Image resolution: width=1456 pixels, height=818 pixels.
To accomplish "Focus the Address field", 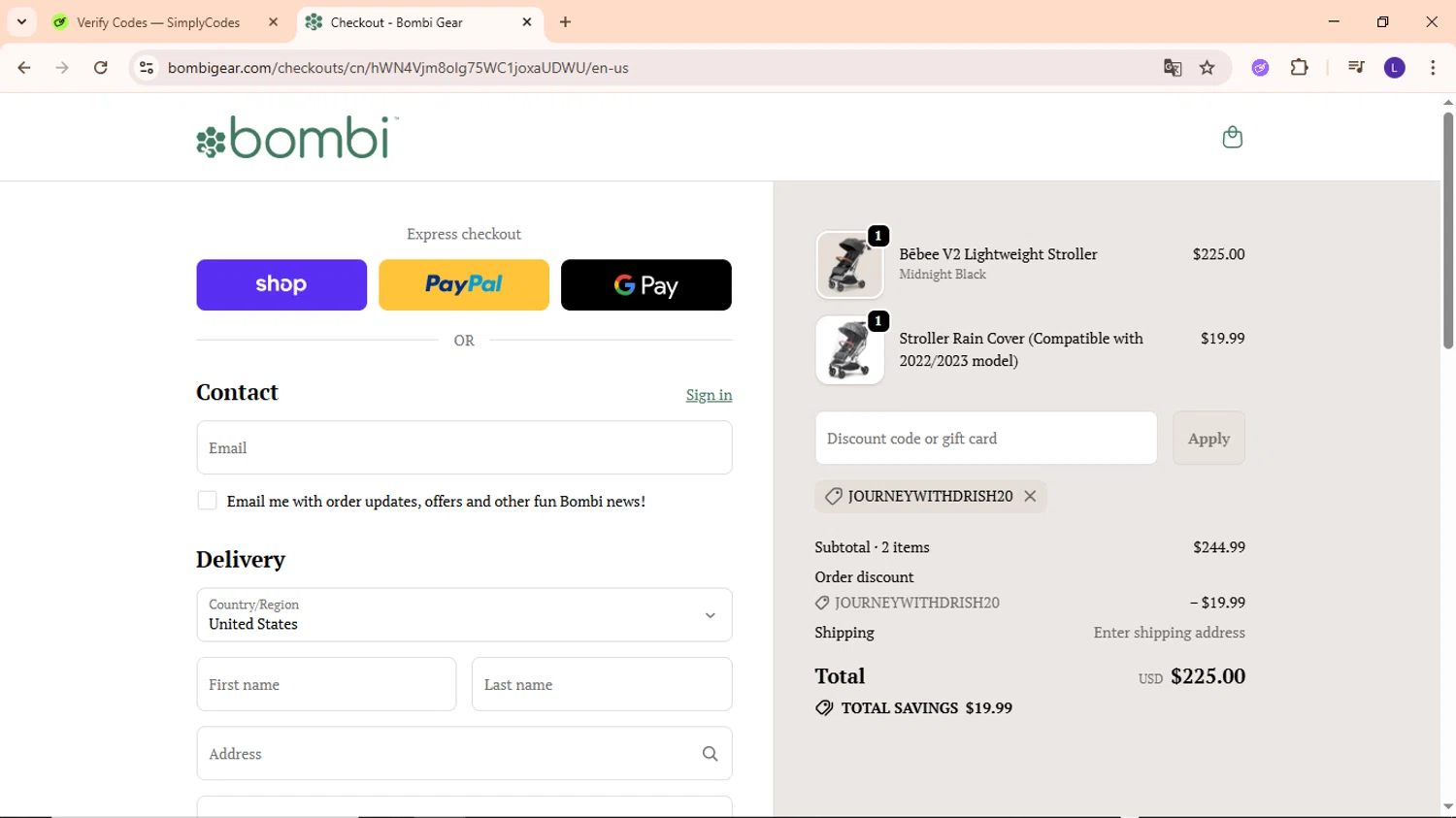I will pyautogui.click(x=464, y=753).
